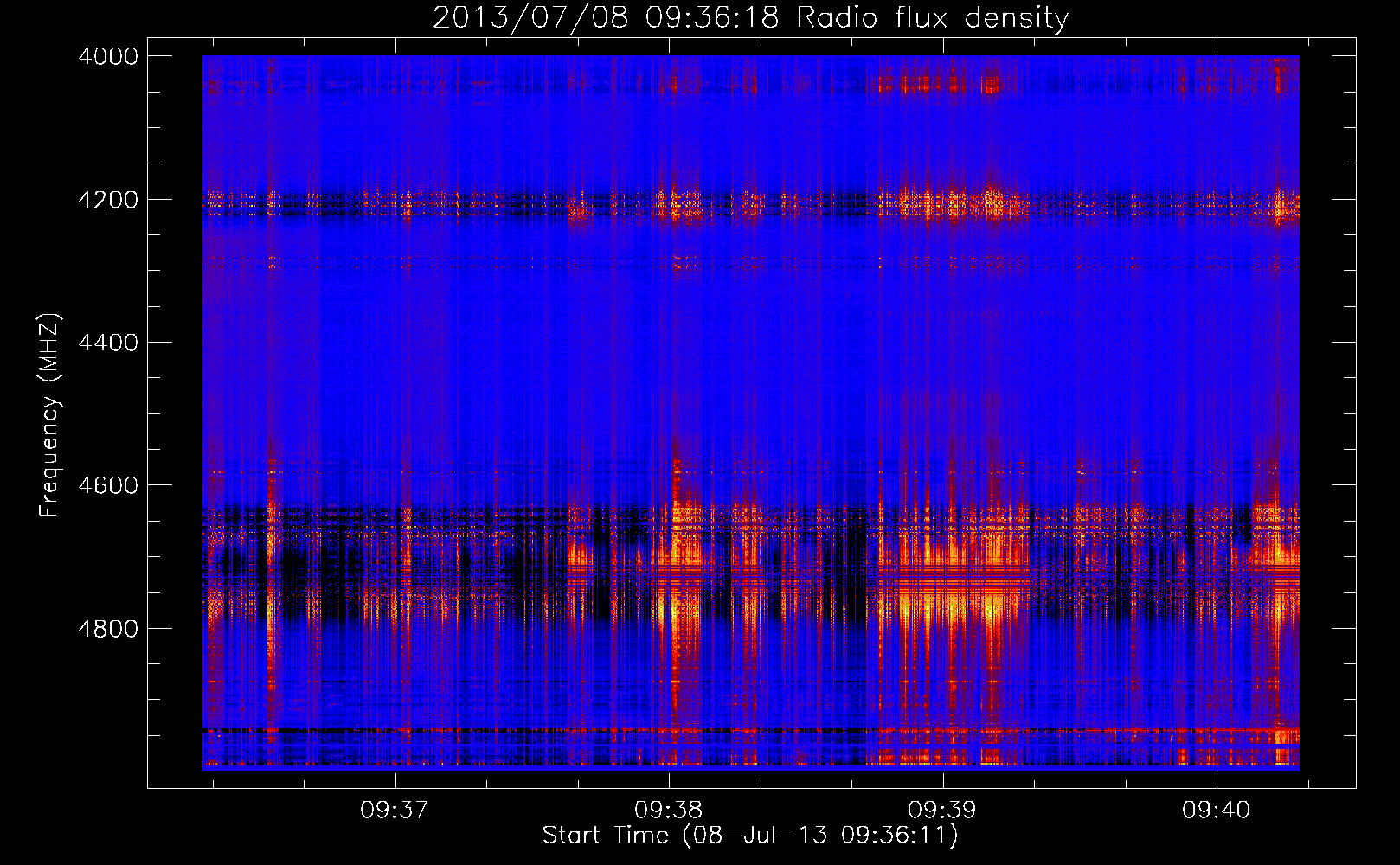Click the 09:40 time axis label
The width and height of the screenshot is (1400, 865).
pyautogui.click(x=1216, y=811)
